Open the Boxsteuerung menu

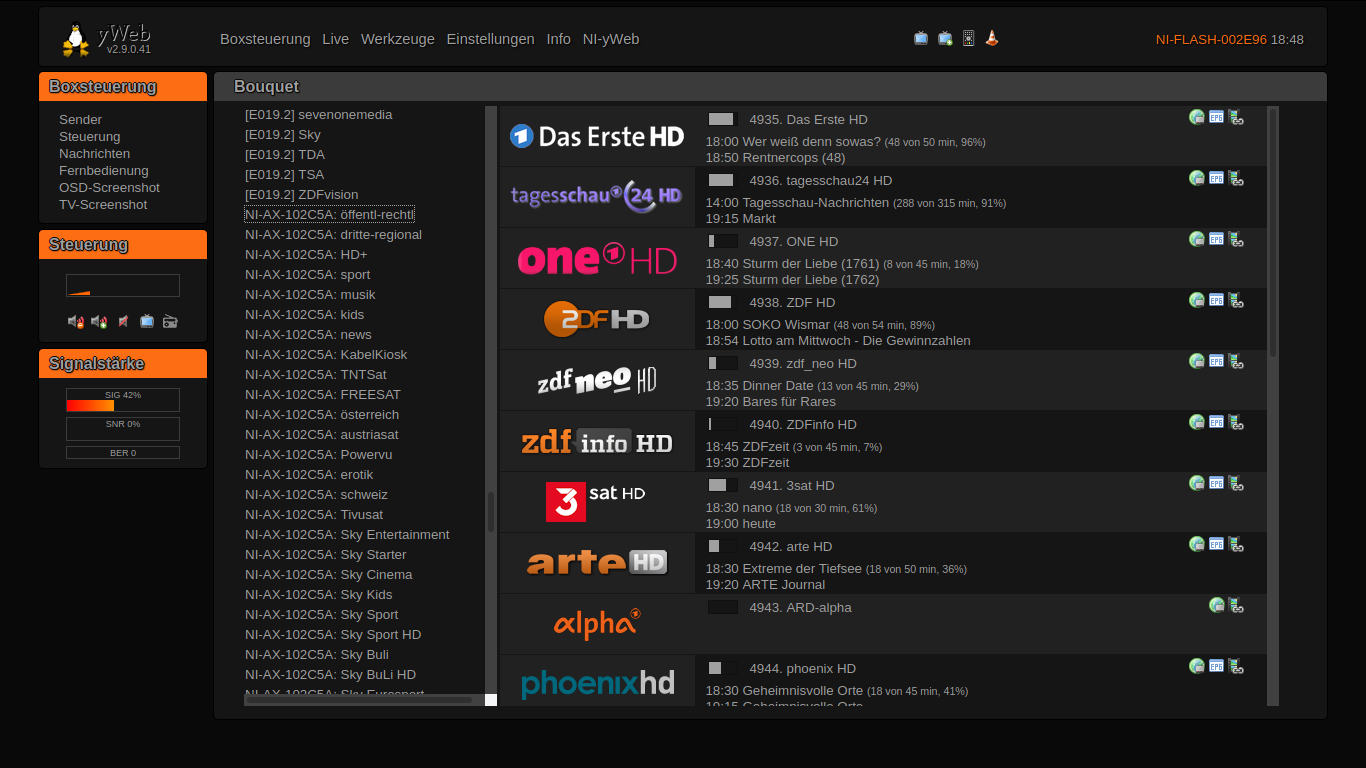[265, 39]
